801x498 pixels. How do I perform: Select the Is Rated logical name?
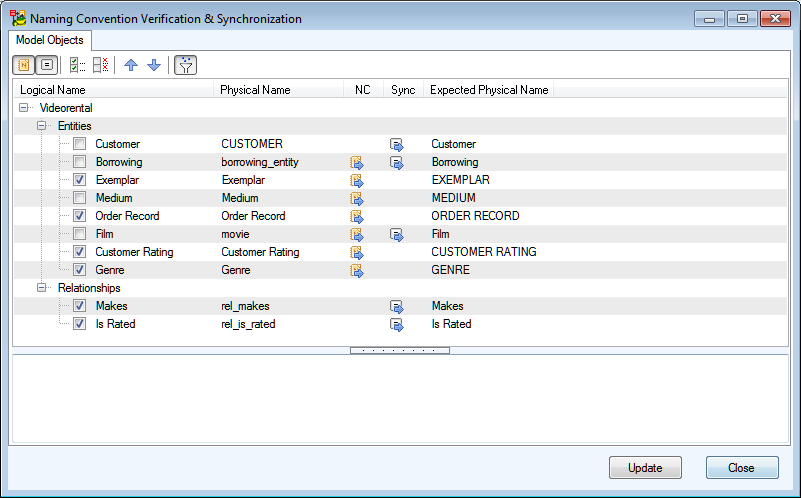click(x=115, y=324)
